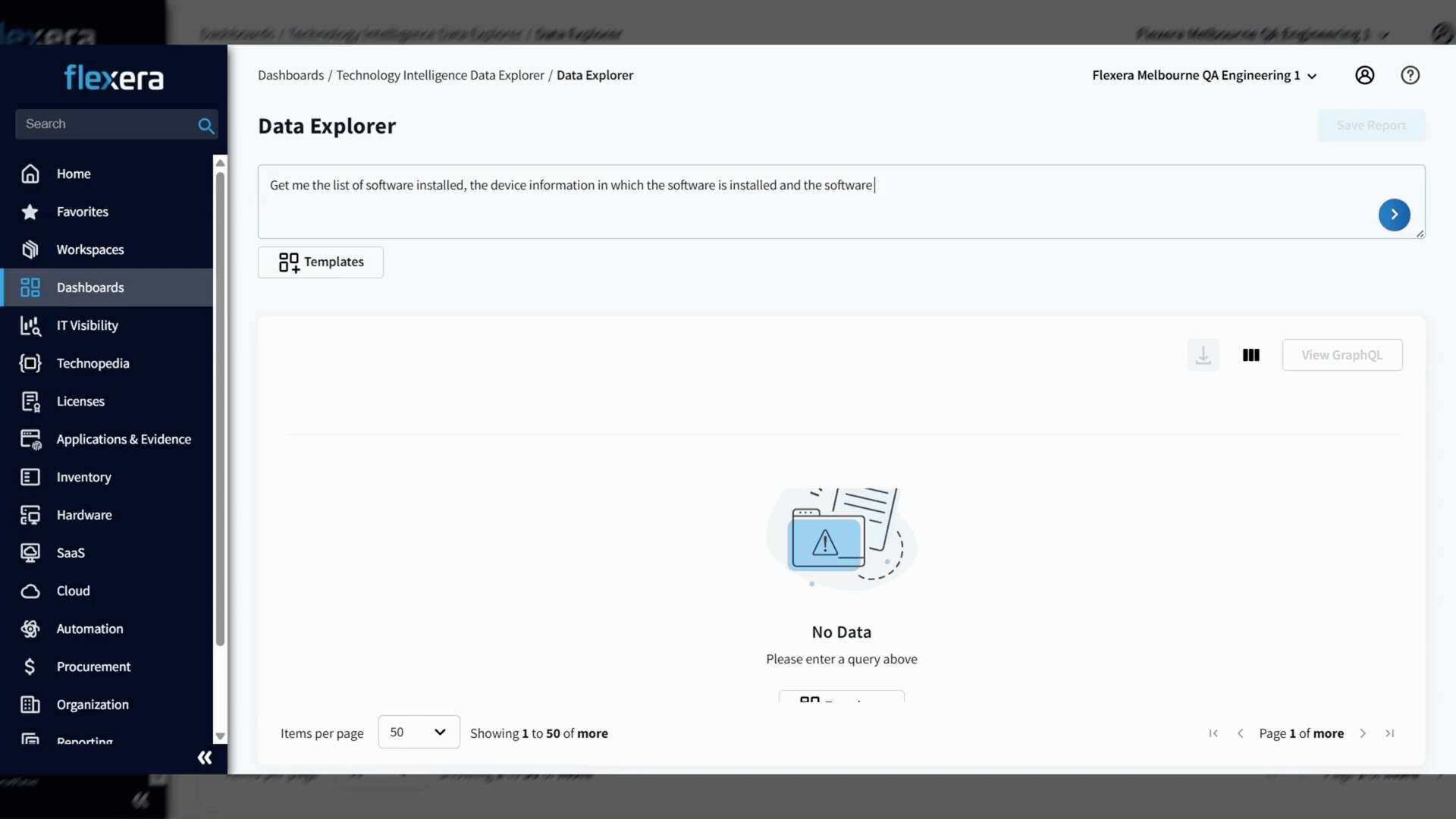
Task: Click the search magnifier icon in sidebar
Action: click(206, 125)
